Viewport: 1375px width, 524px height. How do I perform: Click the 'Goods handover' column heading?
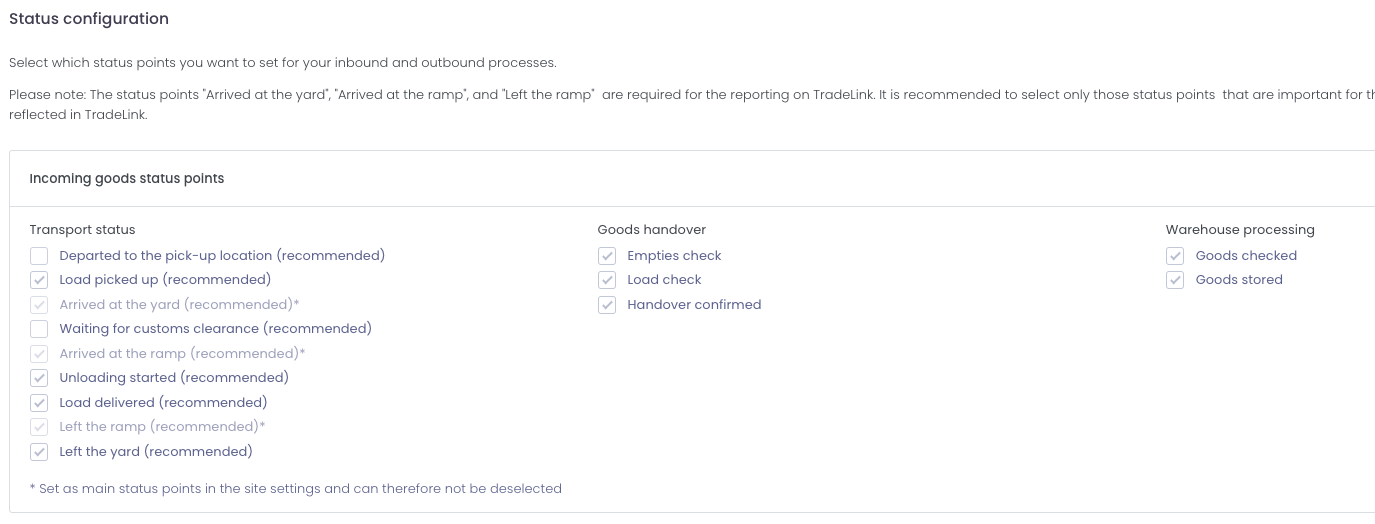(652, 230)
